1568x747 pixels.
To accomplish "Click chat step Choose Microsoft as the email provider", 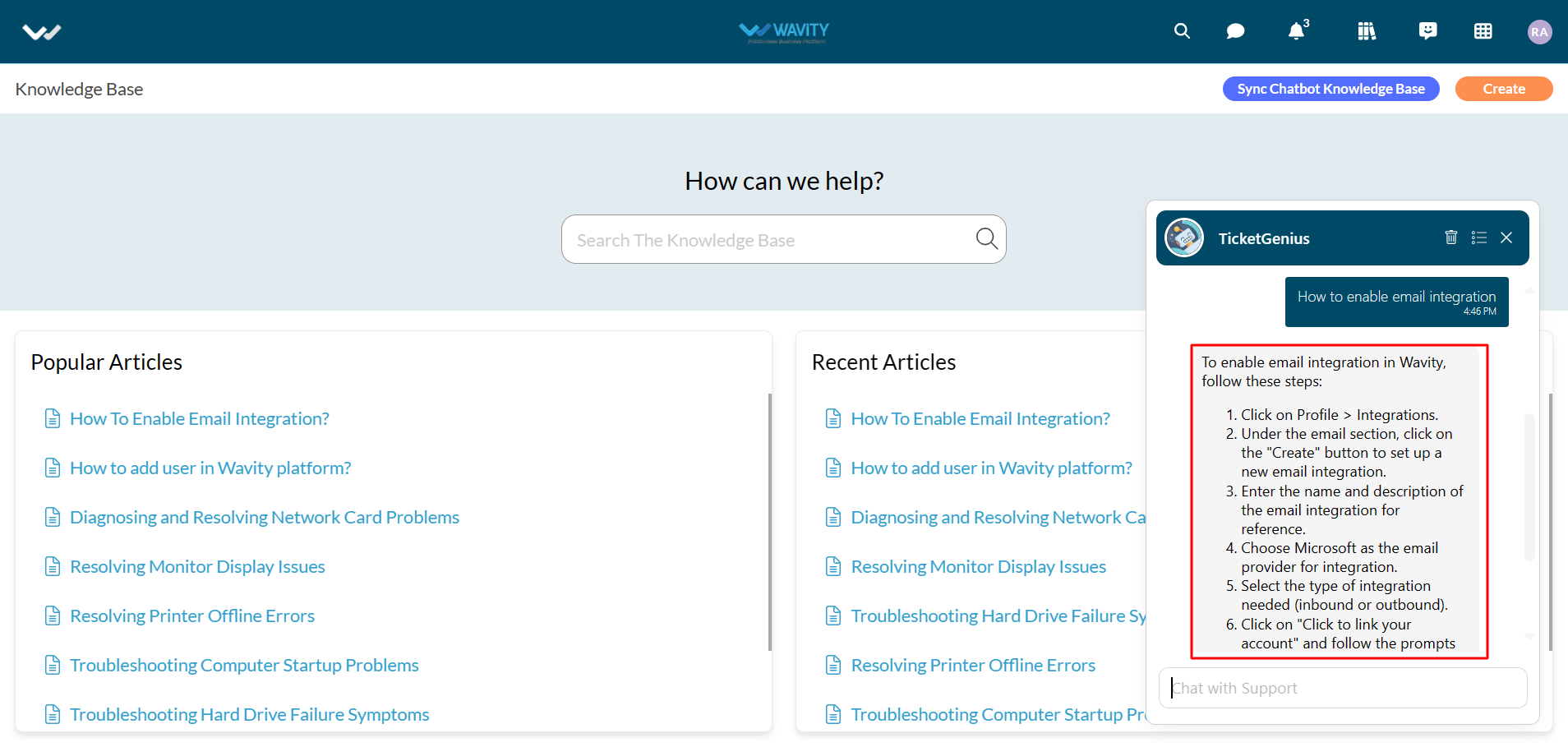I will (1340, 557).
